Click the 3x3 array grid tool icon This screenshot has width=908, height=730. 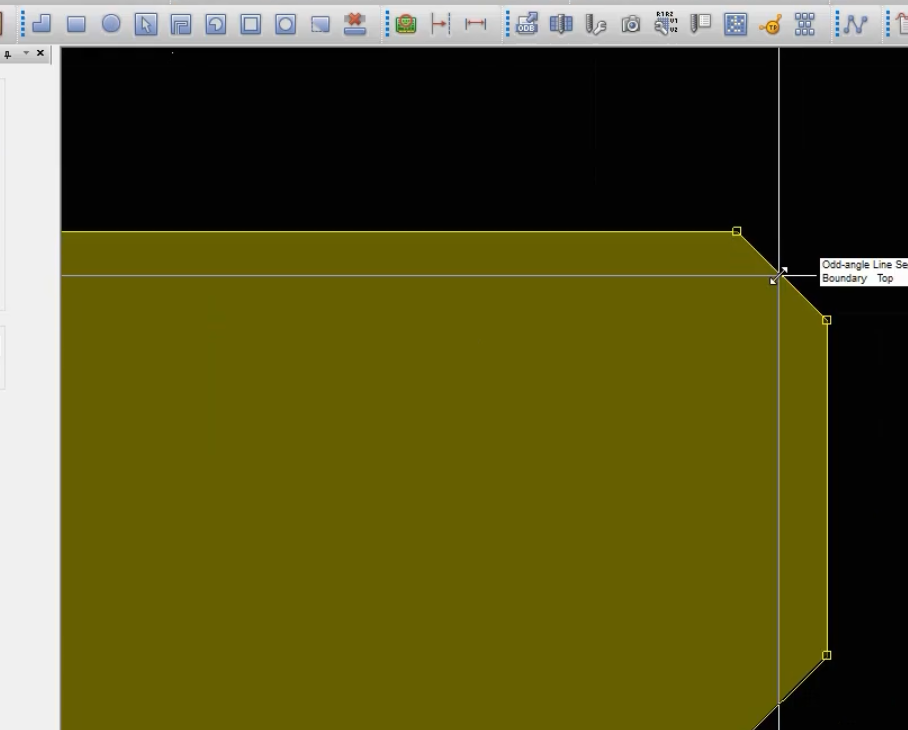click(x=804, y=24)
